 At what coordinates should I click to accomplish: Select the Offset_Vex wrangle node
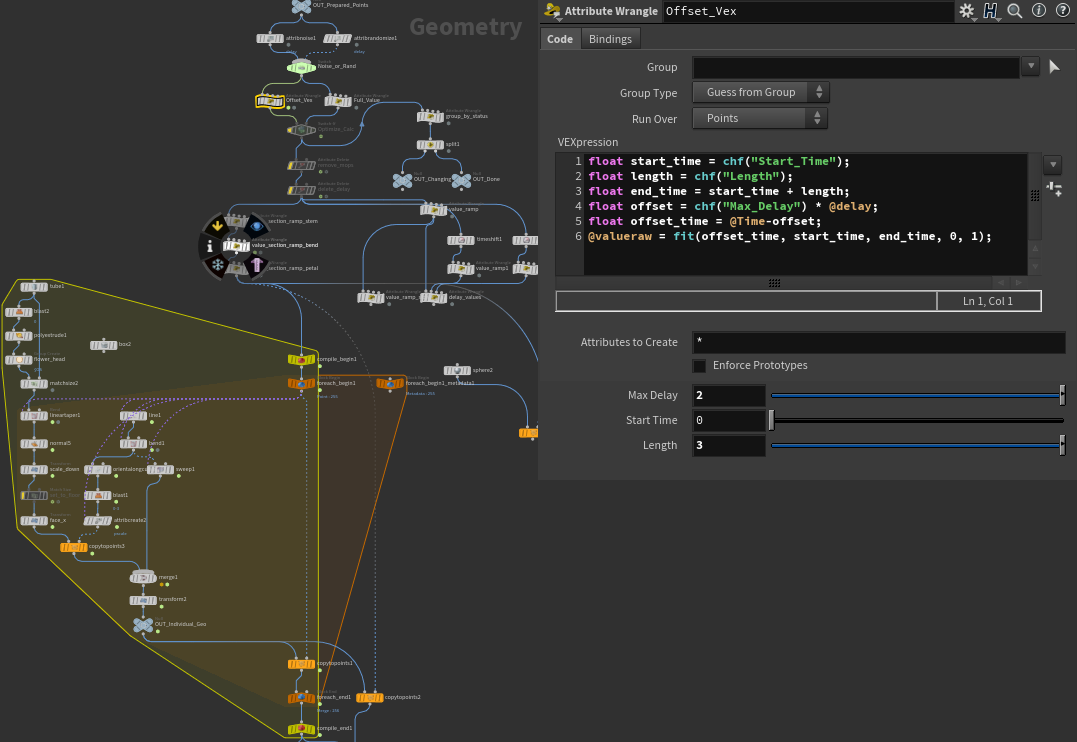tap(270, 101)
